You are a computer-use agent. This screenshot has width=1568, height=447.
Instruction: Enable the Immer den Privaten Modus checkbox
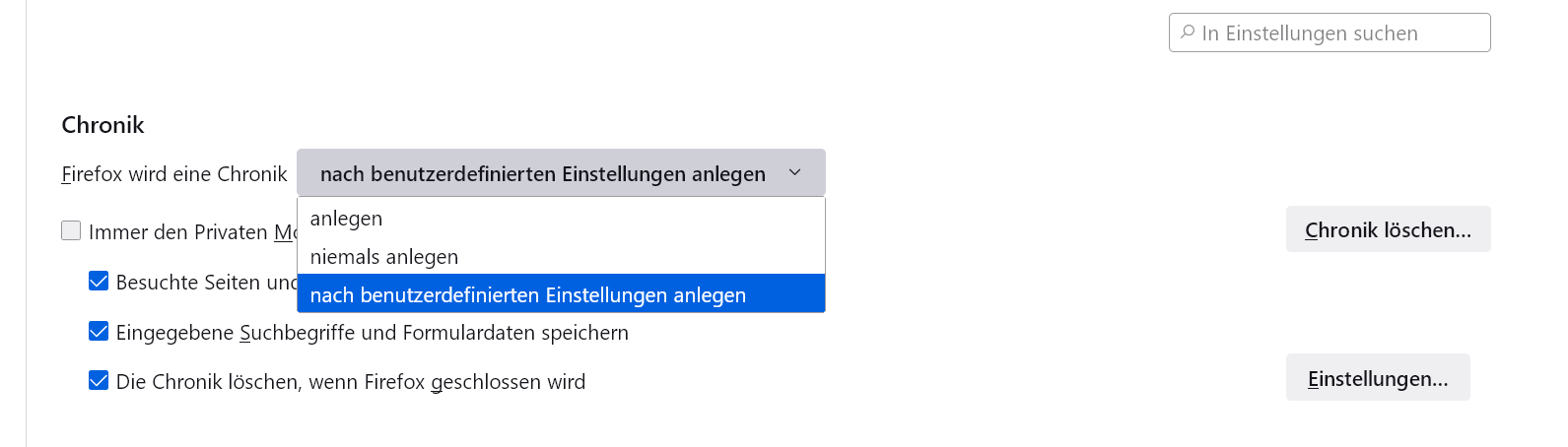(x=71, y=231)
